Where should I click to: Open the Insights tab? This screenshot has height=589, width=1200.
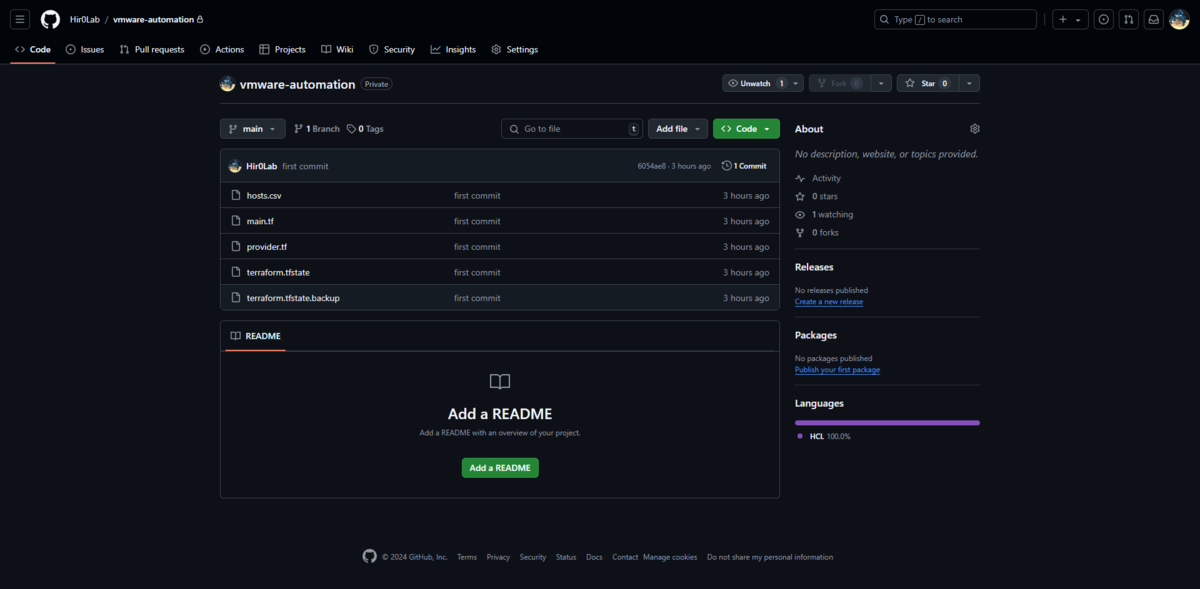[453, 49]
